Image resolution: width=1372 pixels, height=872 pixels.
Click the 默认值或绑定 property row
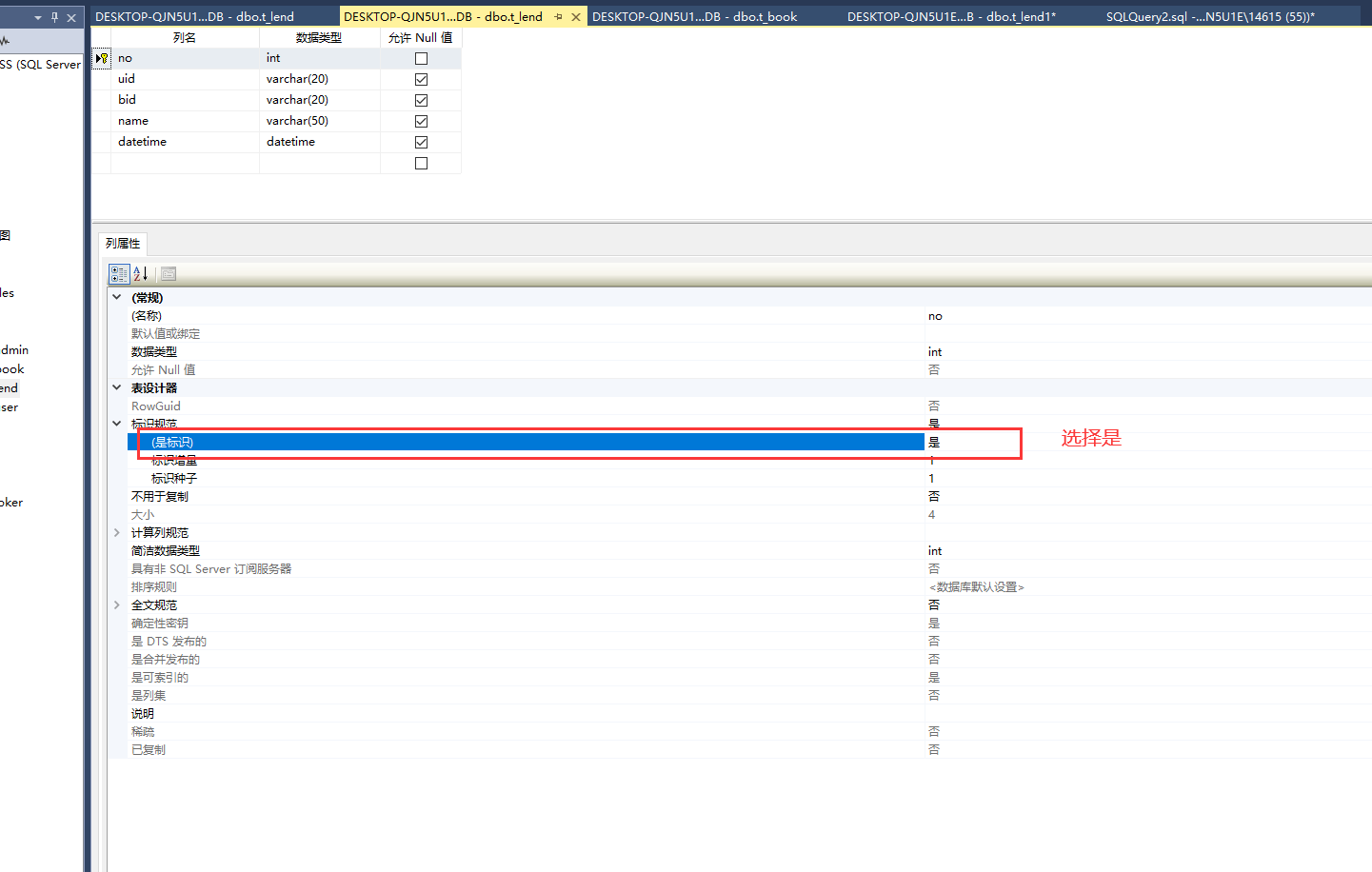749,334
